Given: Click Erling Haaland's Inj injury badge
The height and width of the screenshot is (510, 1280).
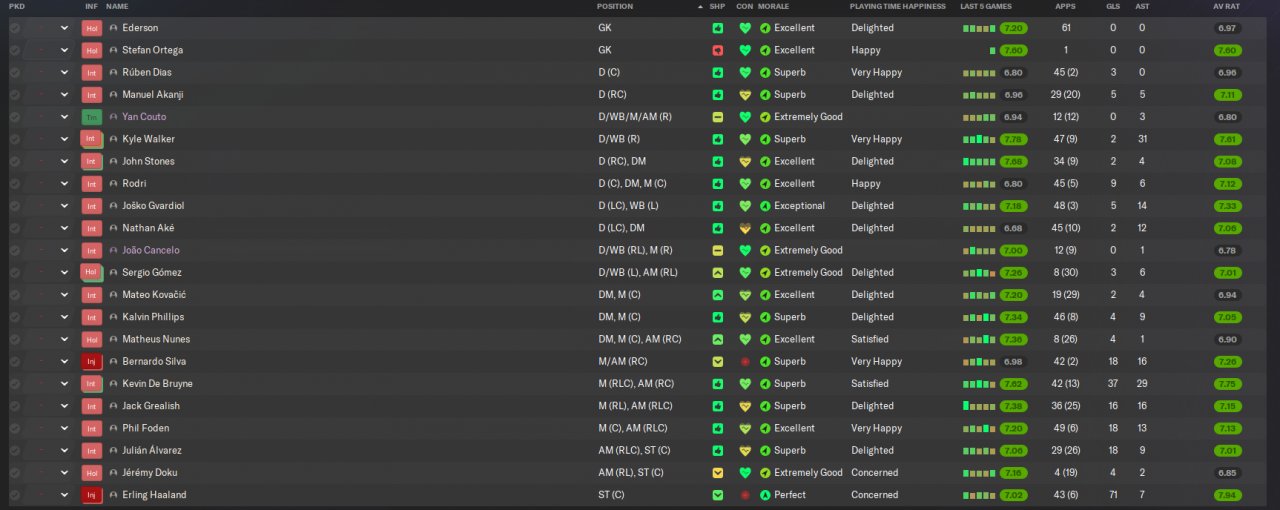Looking at the screenshot, I should (92, 495).
